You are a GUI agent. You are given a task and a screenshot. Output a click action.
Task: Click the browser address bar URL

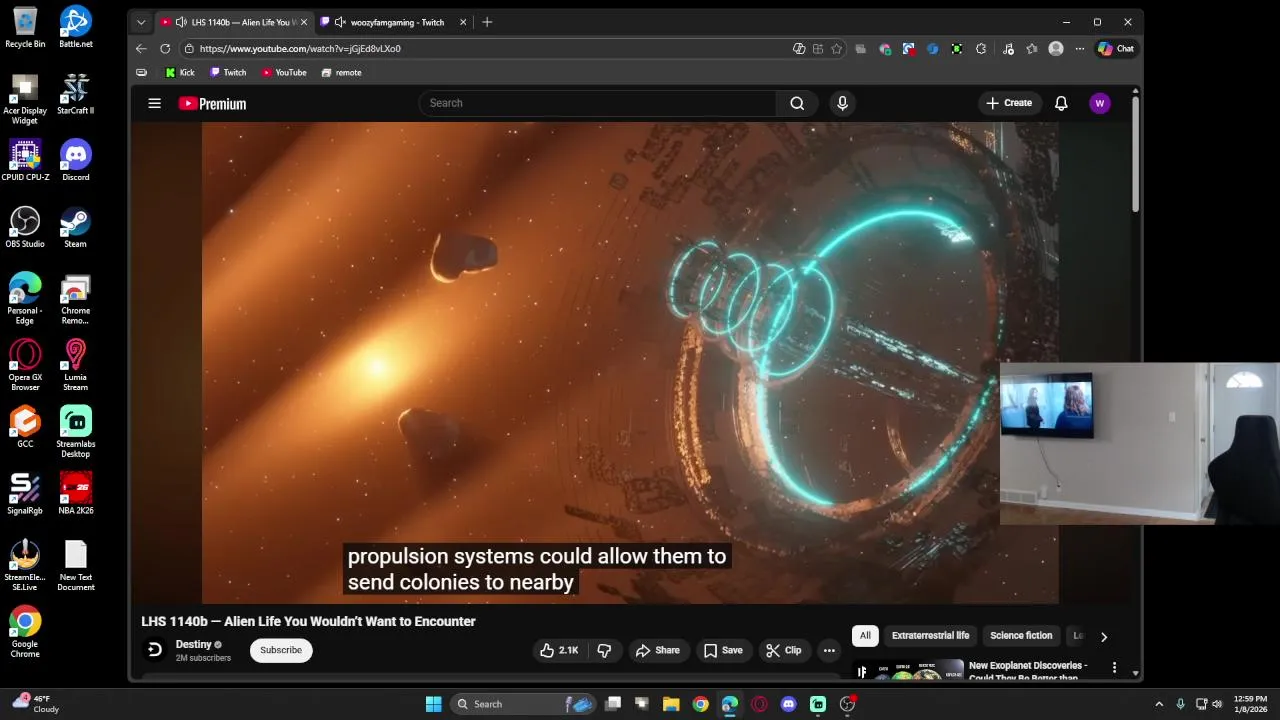pos(300,48)
